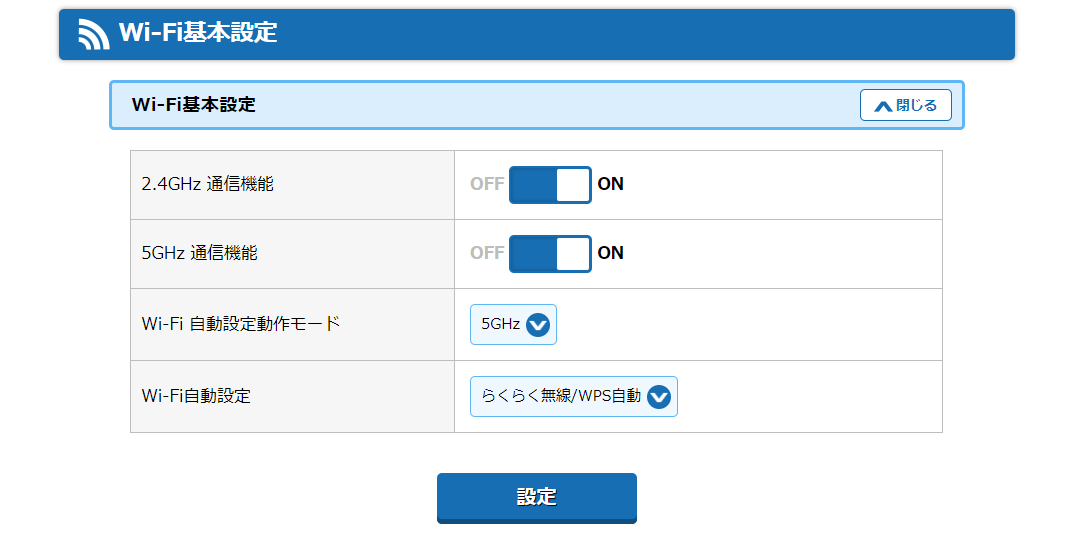The width and height of the screenshot is (1081, 538).
Task: Click the Wi-Fi signal icon in header
Action: coord(94,34)
